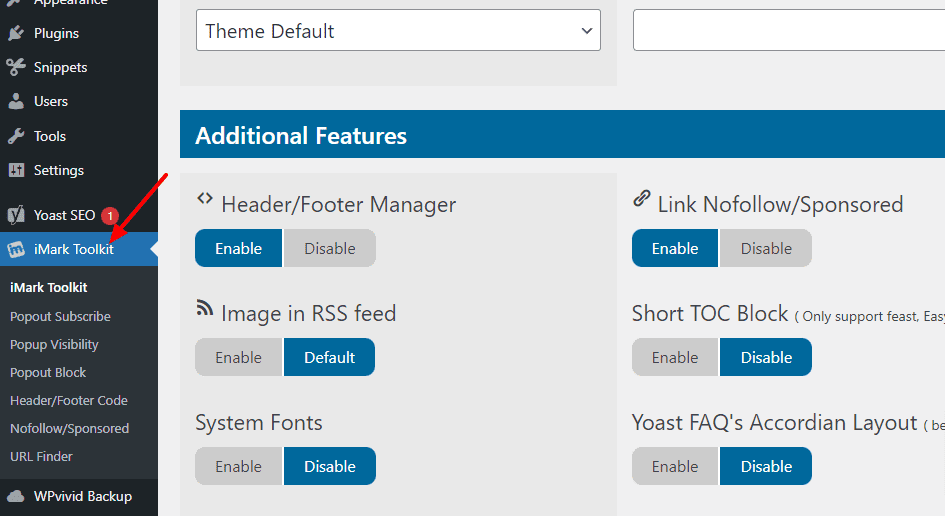Click the Additional Features heading
This screenshot has width=945, height=516.
pyautogui.click(x=301, y=136)
